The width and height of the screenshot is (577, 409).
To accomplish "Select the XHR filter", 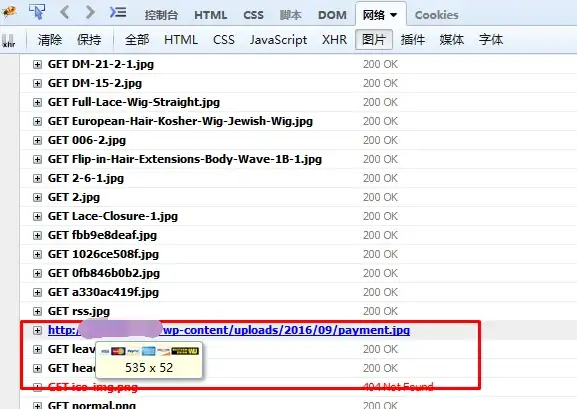I will pyautogui.click(x=334, y=39).
